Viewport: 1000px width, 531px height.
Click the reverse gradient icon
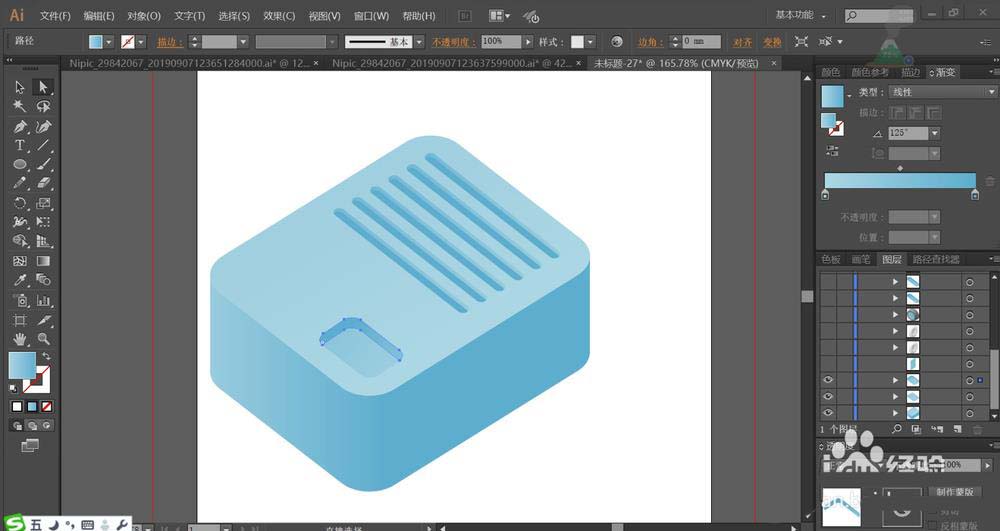(832, 151)
